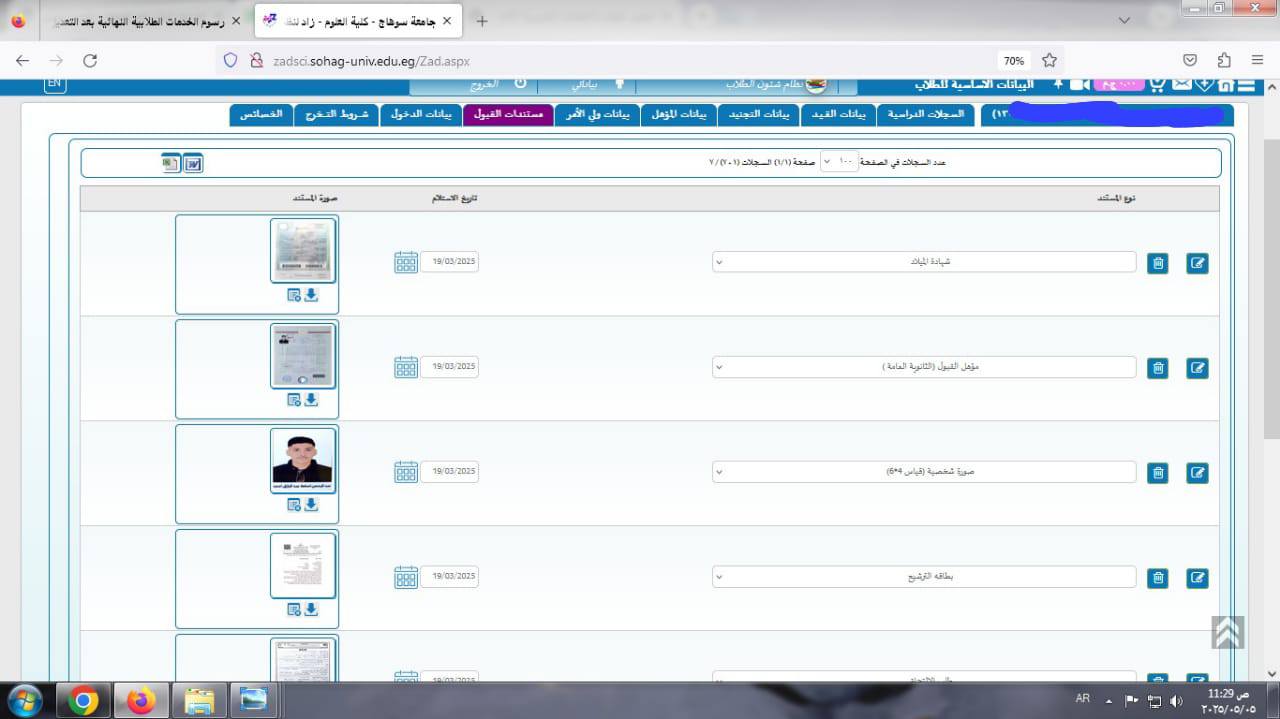Delete the high school qualification document row
The width and height of the screenshot is (1280, 719).
1157,368
